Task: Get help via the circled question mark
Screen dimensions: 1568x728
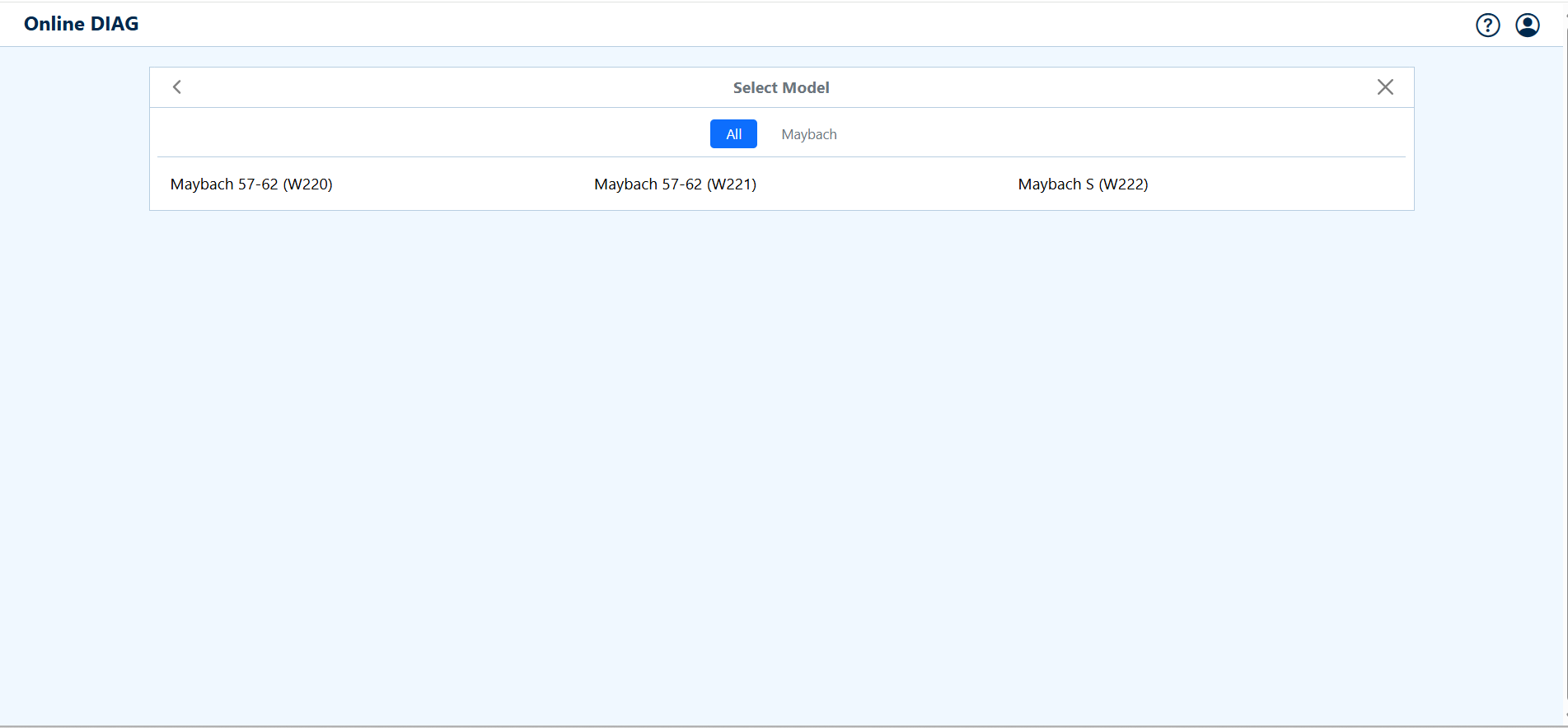Action: point(1487,26)
